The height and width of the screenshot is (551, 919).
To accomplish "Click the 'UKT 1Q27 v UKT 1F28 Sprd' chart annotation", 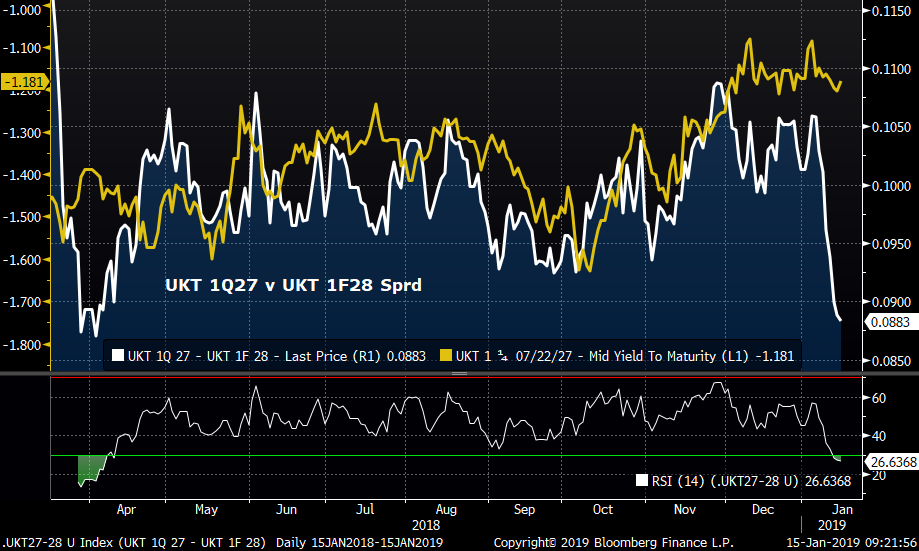I will pyautogui.click(x=293, y=285).
